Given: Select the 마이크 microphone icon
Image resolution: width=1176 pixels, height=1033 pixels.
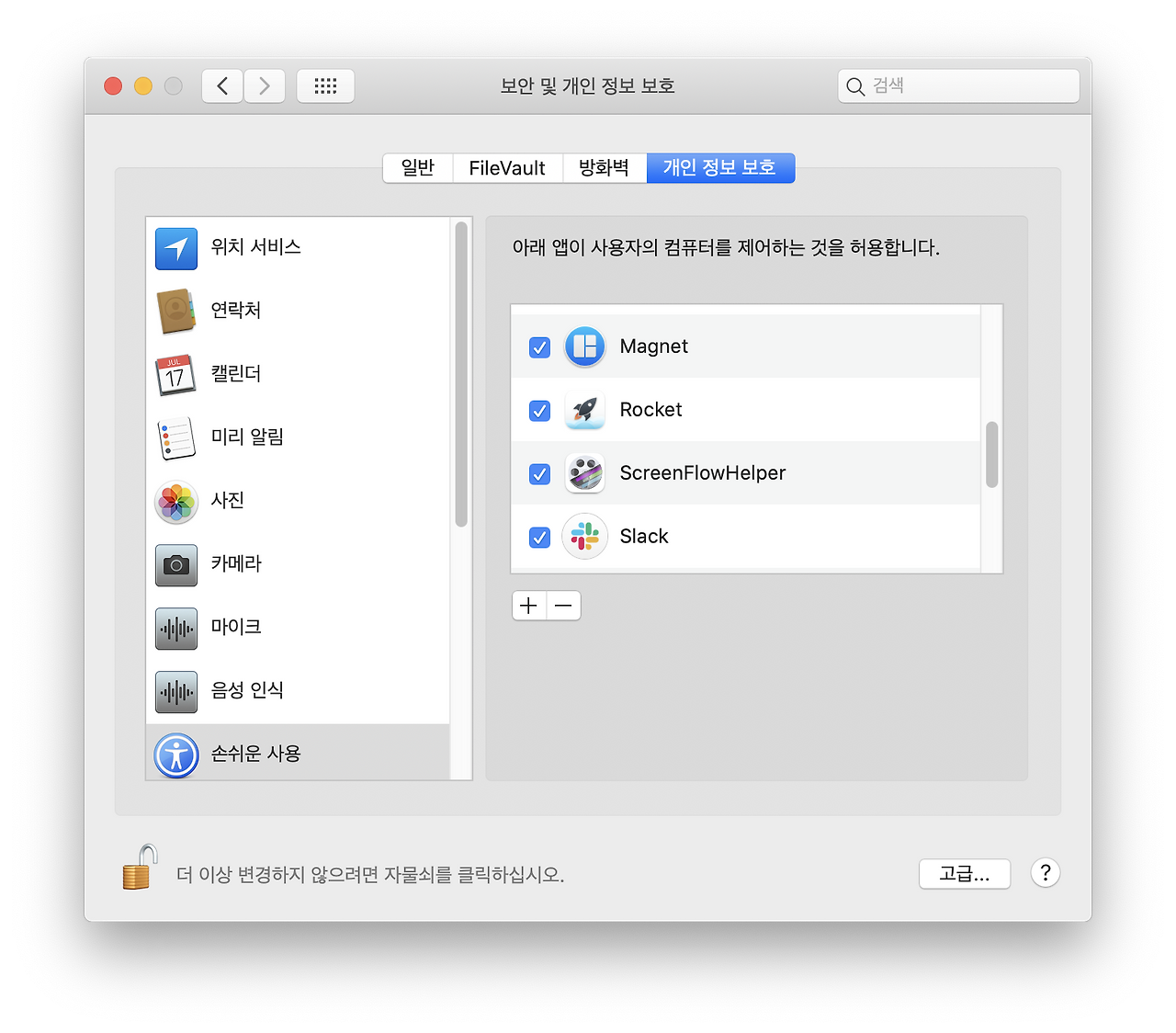Looking at the screenshot, I should click(x=175, y=629).
